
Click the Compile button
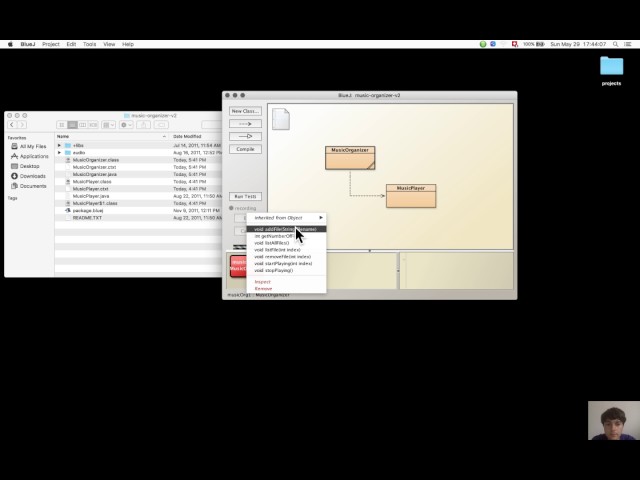[x=245, y=149]
